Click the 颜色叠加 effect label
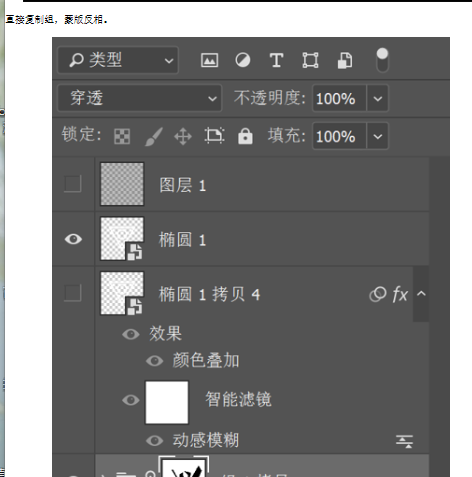472x477 pixels. coord(206,360)
